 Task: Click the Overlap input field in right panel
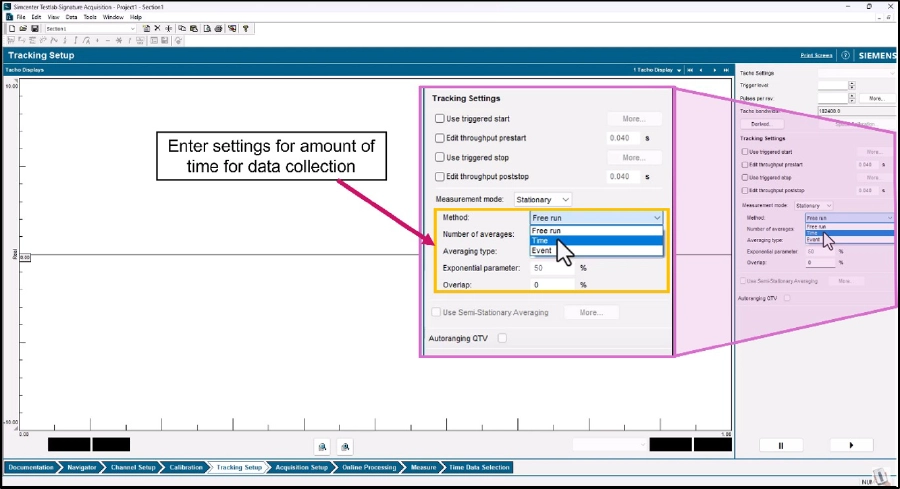pyautogui.click(x=820, y=262)
